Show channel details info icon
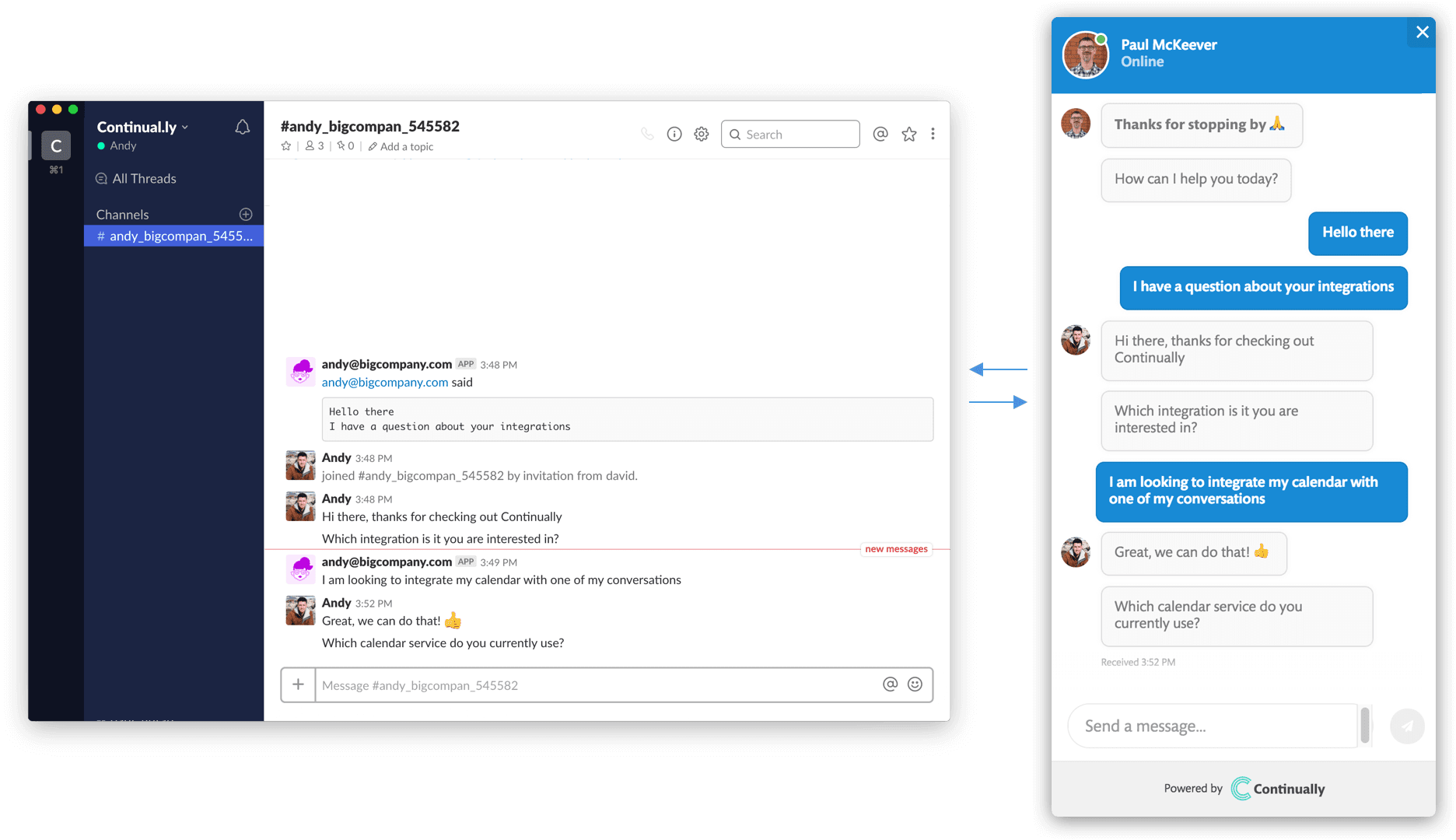 pos(674,134)
